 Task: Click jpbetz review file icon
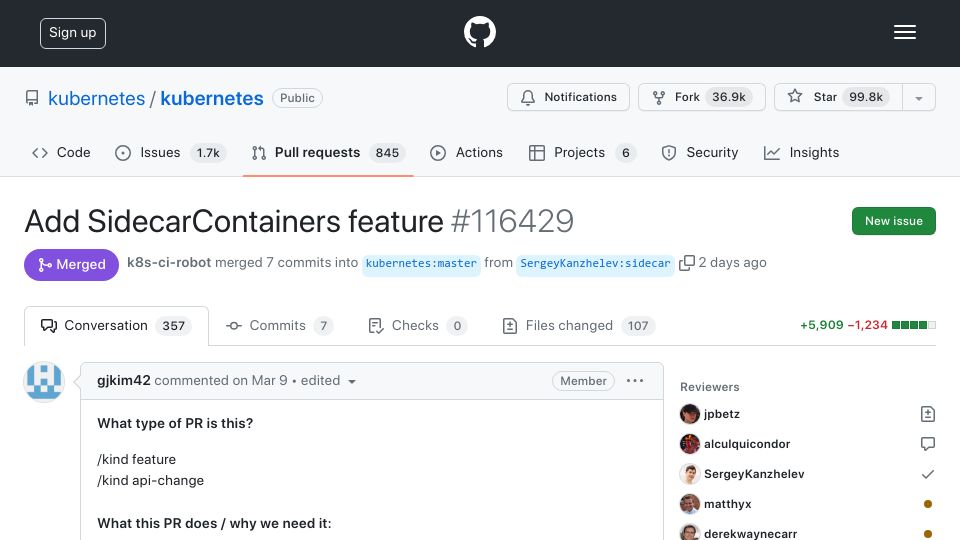point(928,414)
